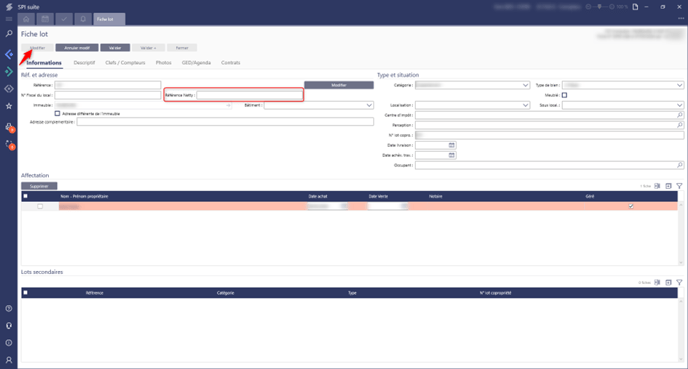Image resolution: width=688 pixels, height=369 pixels.
Task: Sort by Date Vente column header
Action: (378, 196)
